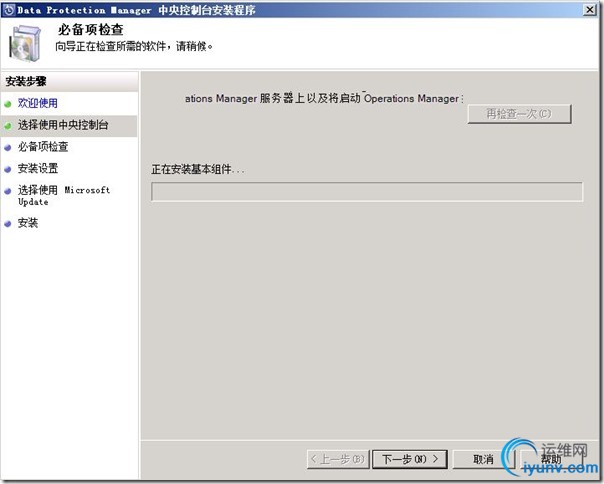604x484 pixels.
Task: Click the 帮助 help button
Action: pos(551,459)
